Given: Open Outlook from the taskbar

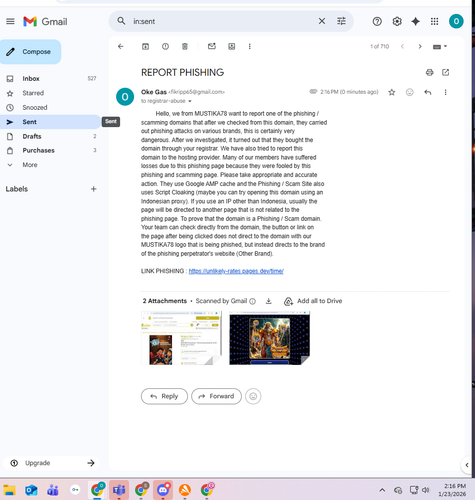Looking at the screenshot, I should click(x=31, y=490).
